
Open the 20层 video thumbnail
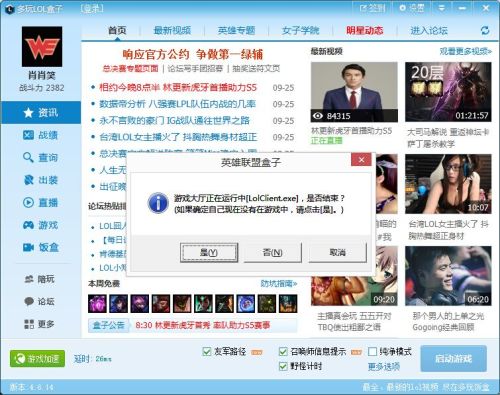[x=448, y=92]
